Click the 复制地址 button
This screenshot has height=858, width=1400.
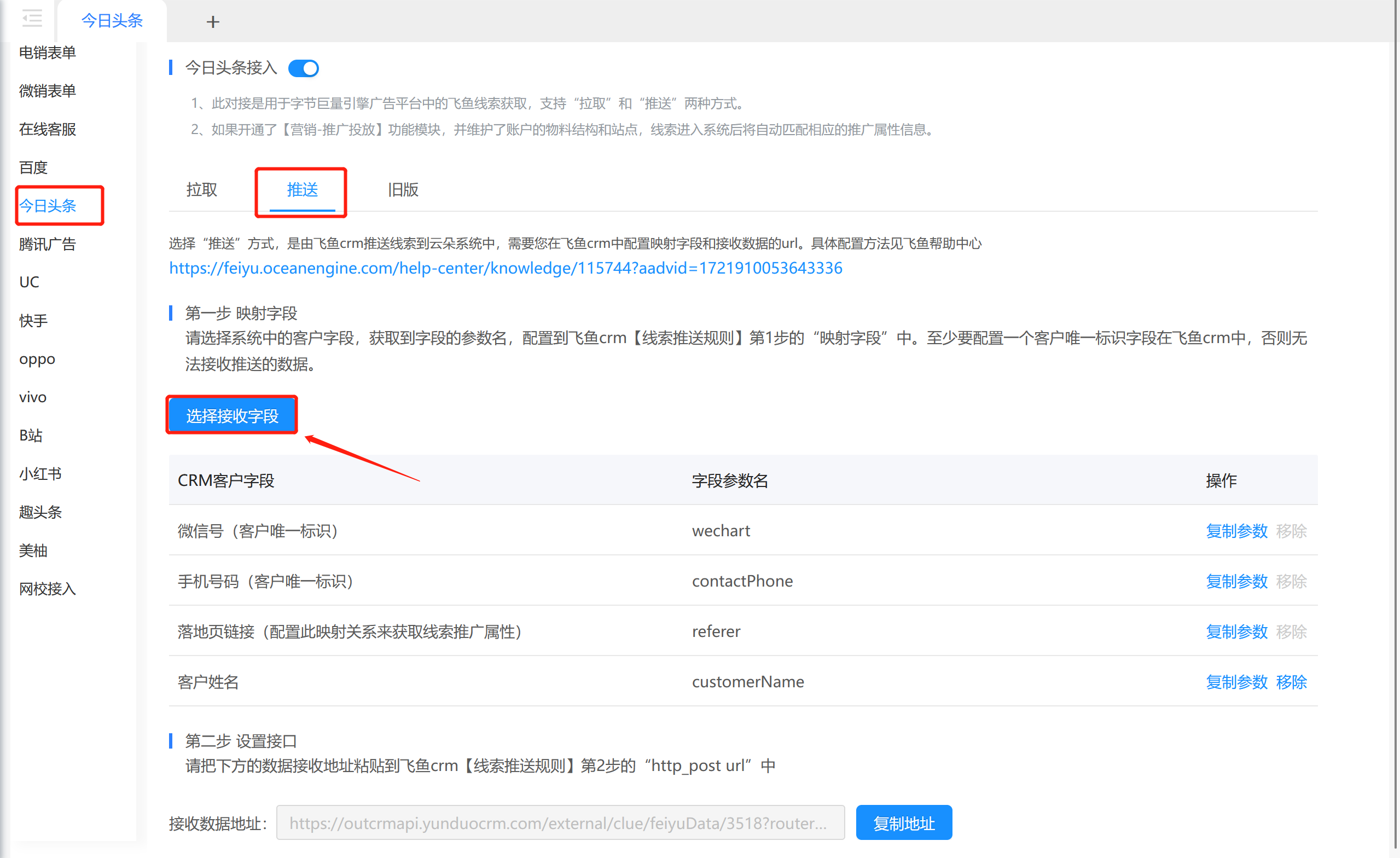click(x=903, y=823)
